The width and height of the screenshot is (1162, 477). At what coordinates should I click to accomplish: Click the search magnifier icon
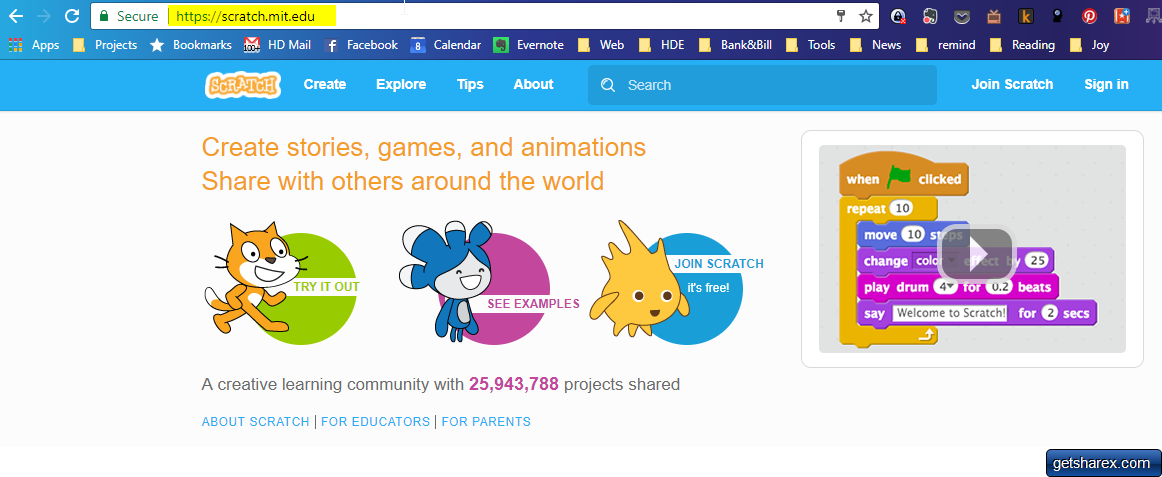tap(608, 85)
